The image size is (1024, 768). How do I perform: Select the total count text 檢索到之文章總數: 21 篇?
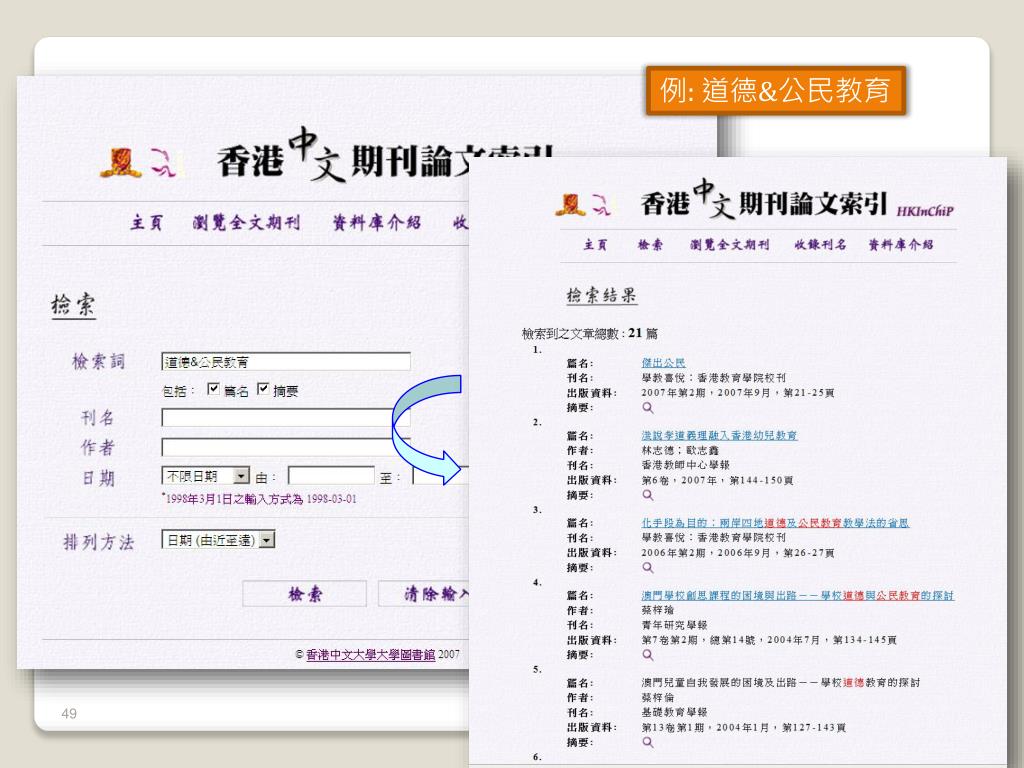click(590, 334)
